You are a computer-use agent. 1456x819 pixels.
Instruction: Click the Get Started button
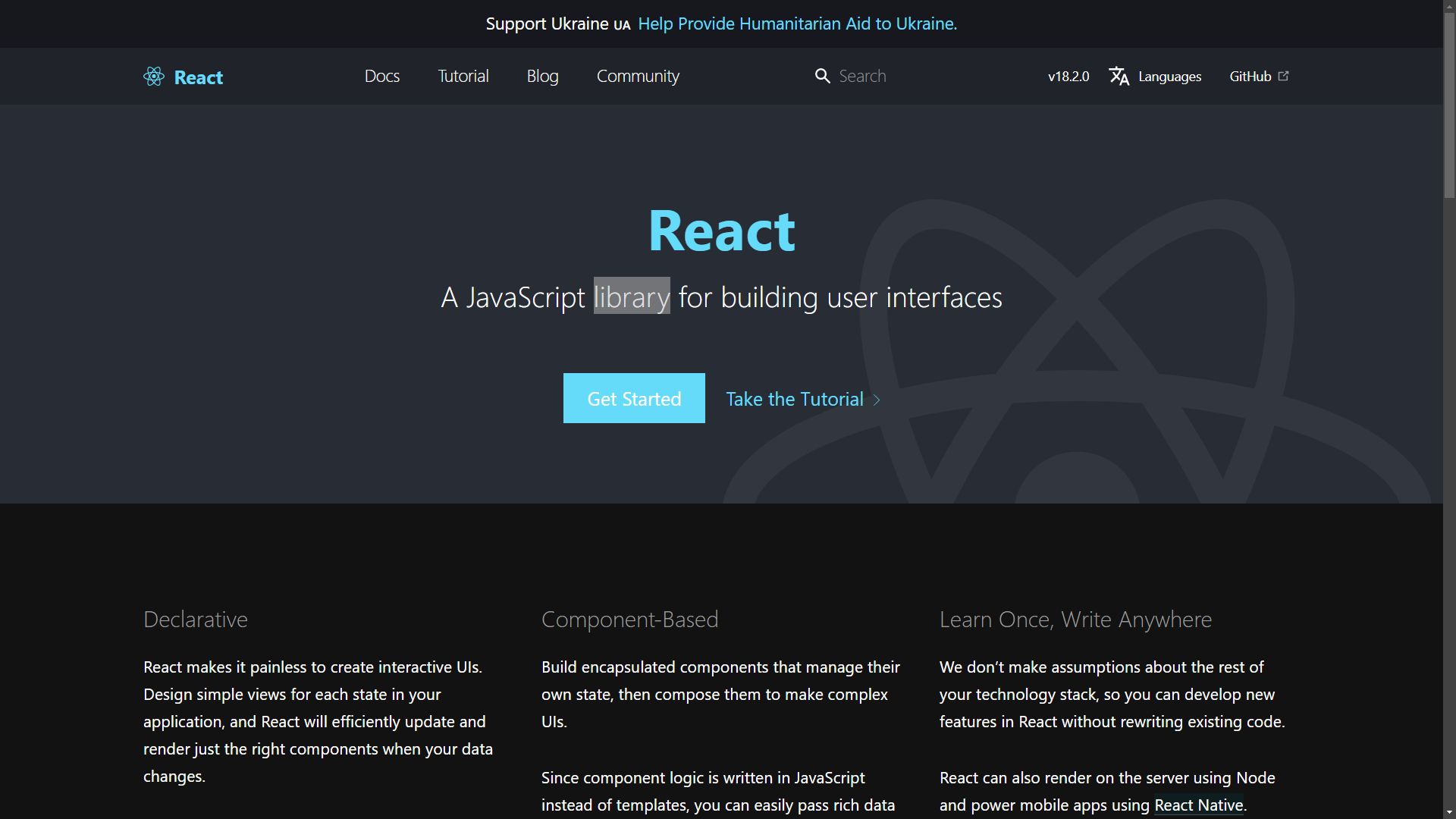[633, 398]
